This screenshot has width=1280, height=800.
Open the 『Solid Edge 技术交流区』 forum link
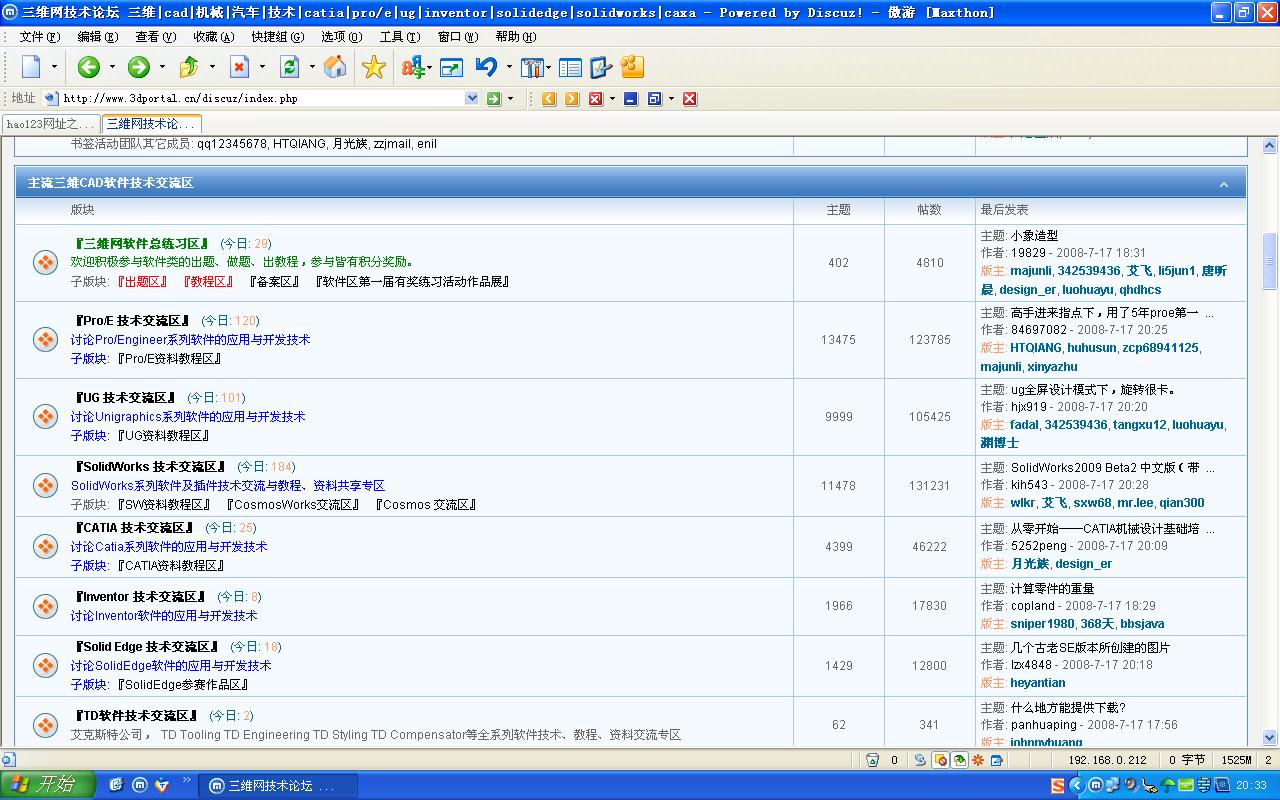(x=146, y=647)
